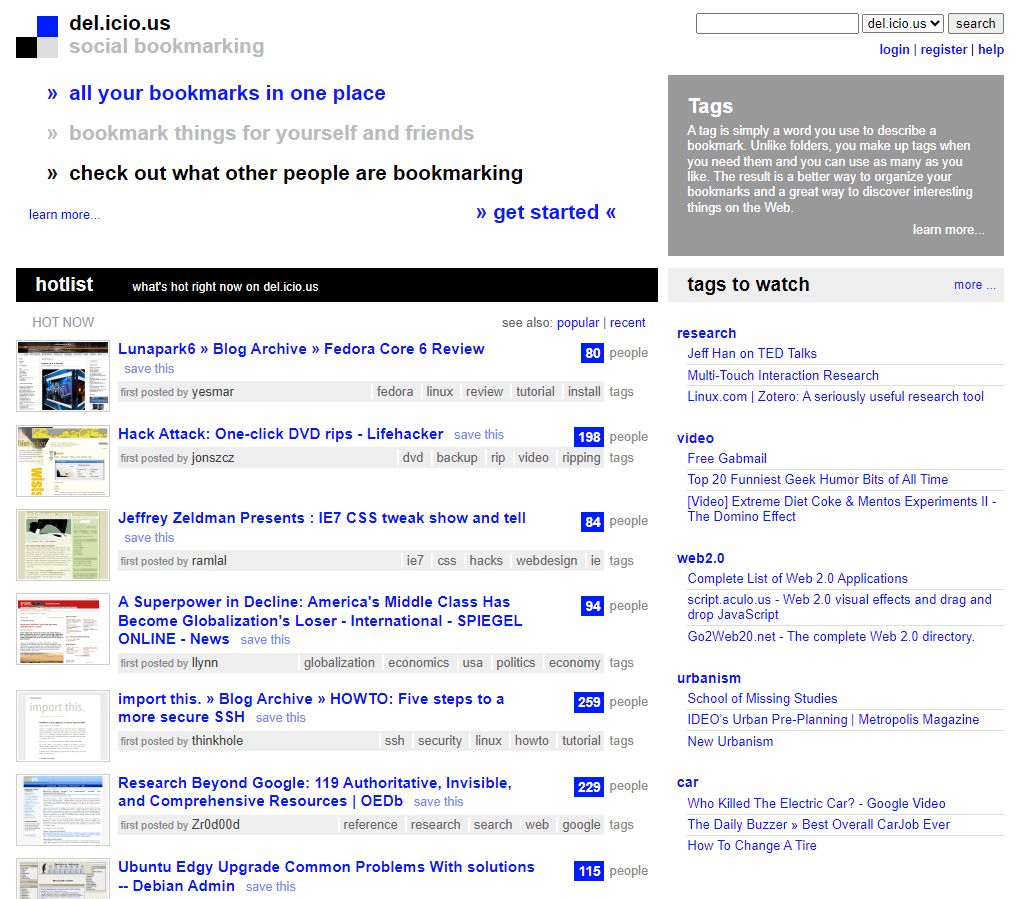The width and height of the screenshot is (1020, 899).
Task: Click learn more below the taglines
Action: pos(64,215)
